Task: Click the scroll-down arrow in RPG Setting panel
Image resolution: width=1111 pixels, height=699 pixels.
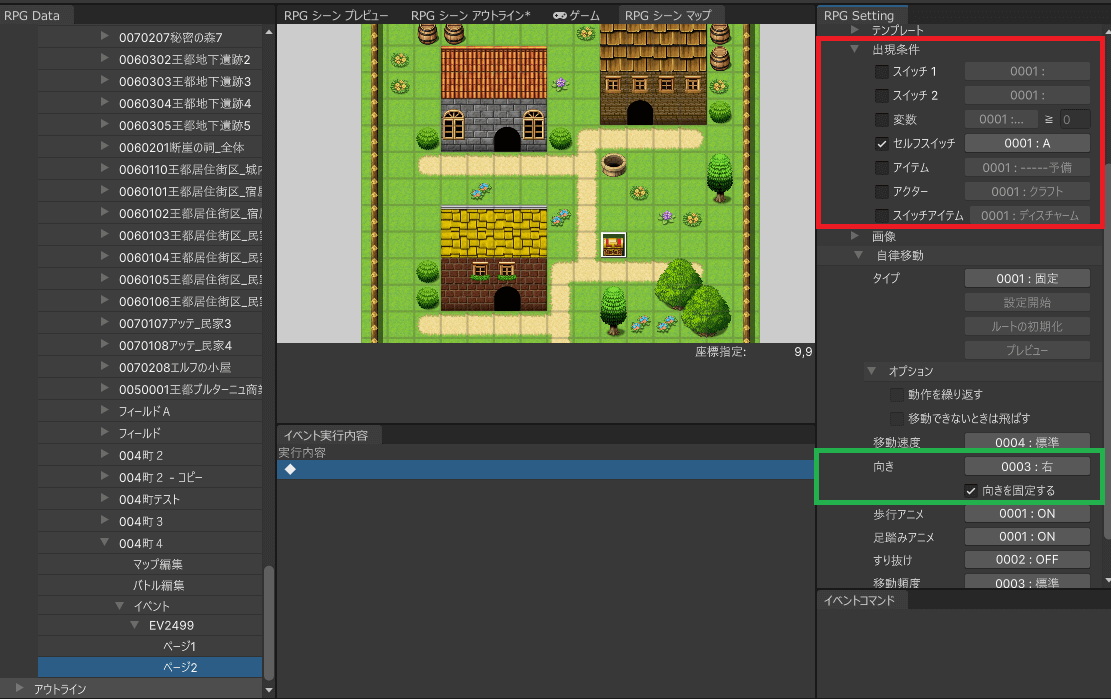Action: [1106, 580]
